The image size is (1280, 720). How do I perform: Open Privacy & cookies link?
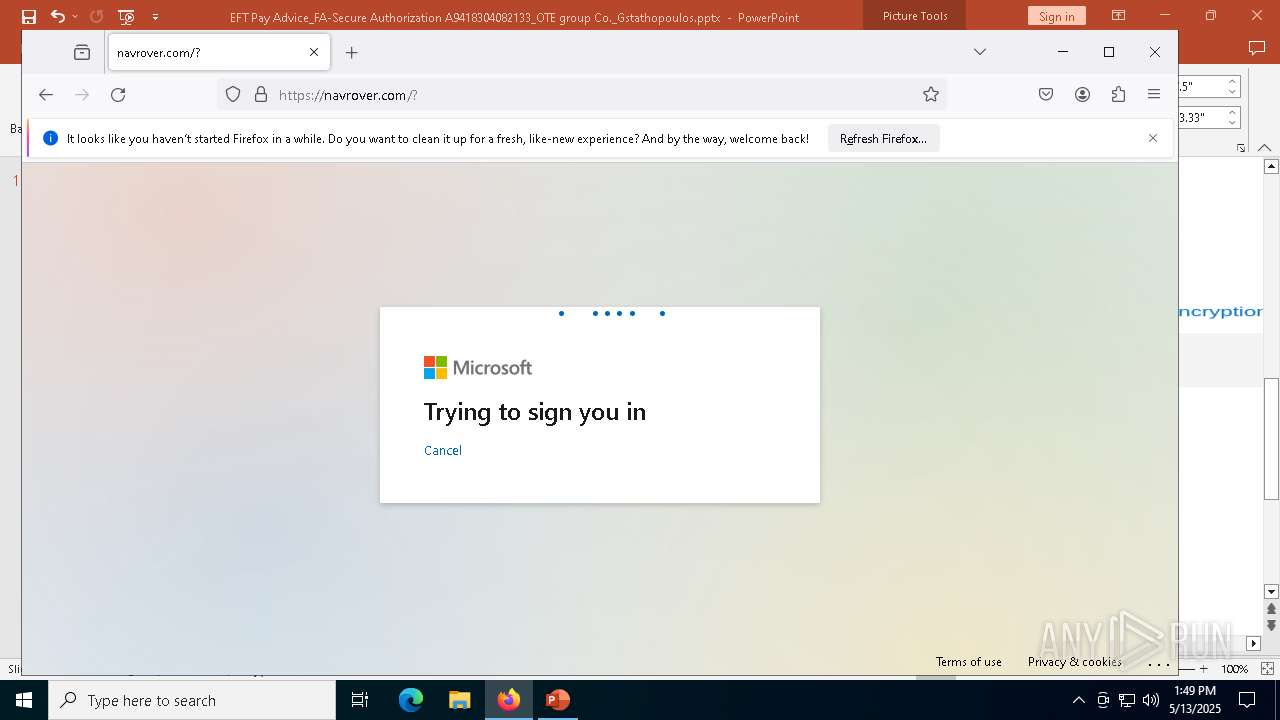(1074, 661)
